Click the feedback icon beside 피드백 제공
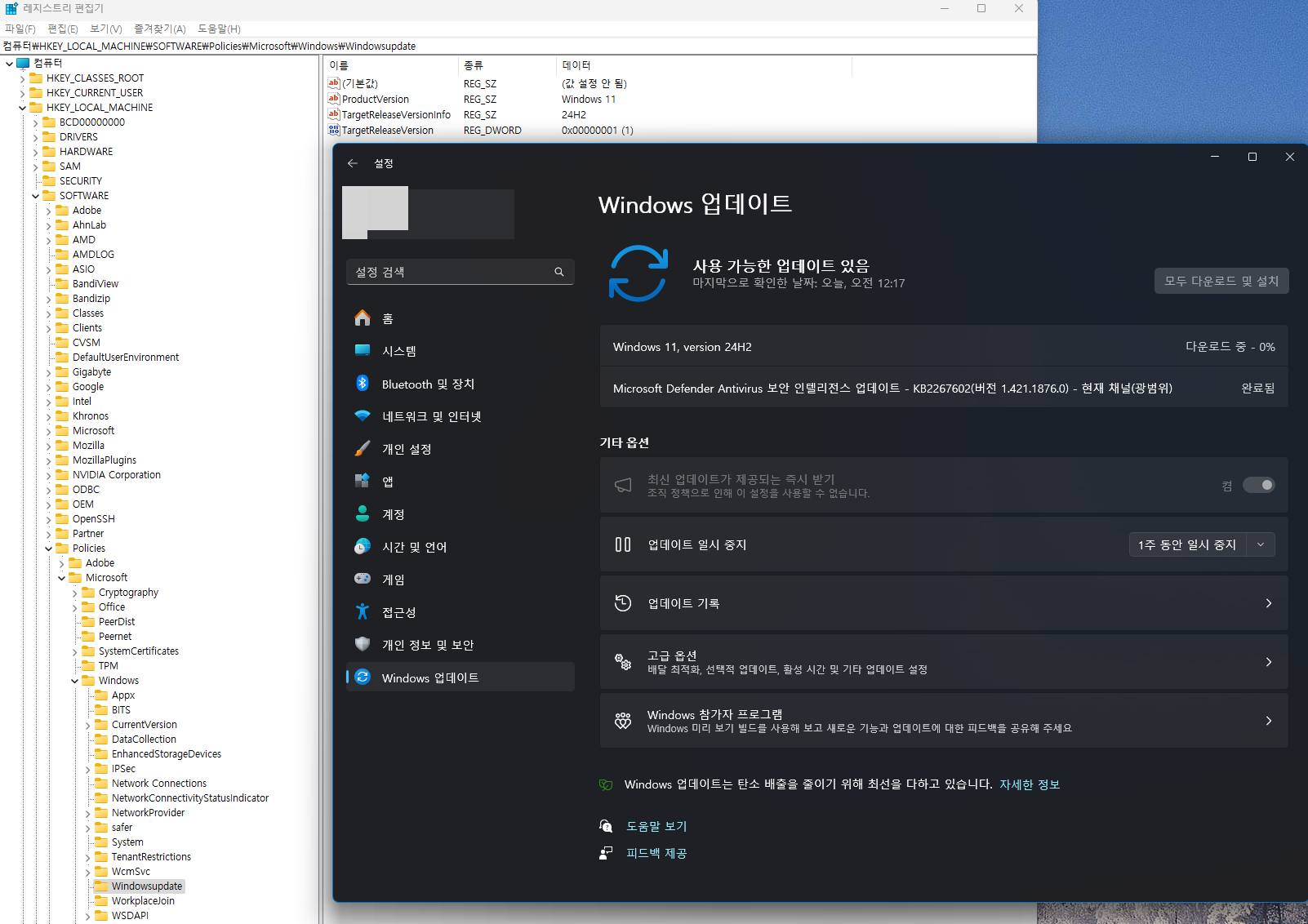The height and width of the screenshot is (924, 1308). click(x=606, y=853)
